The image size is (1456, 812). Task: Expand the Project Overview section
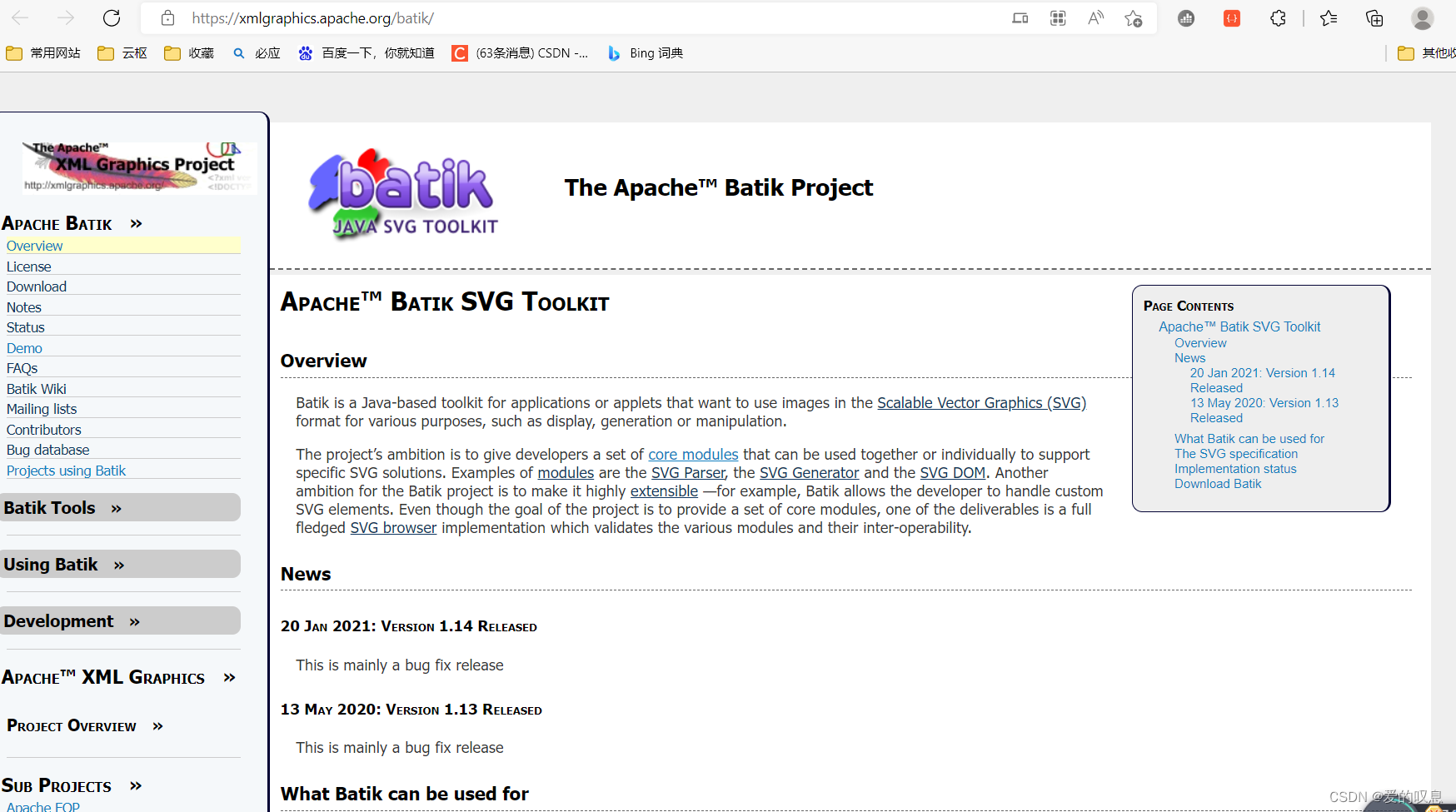[x=85, y=725]
